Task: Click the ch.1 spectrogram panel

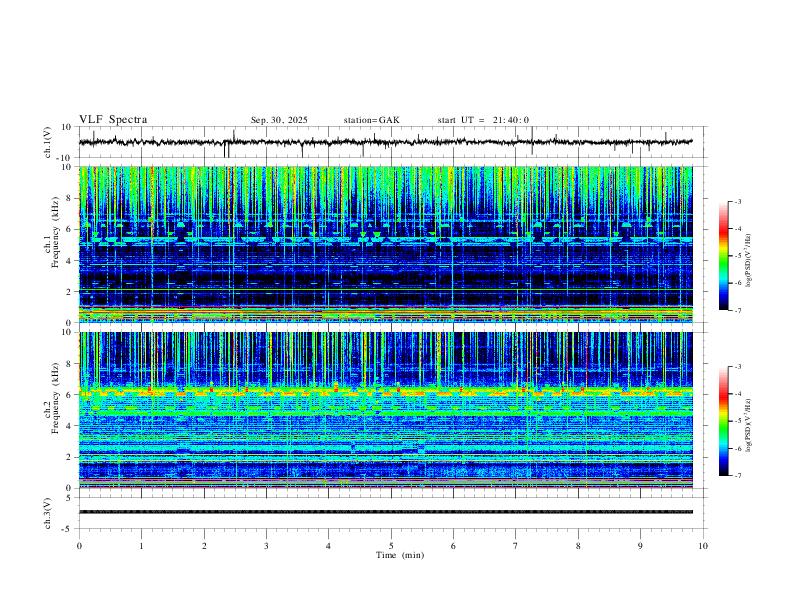Action: [386, 244]
